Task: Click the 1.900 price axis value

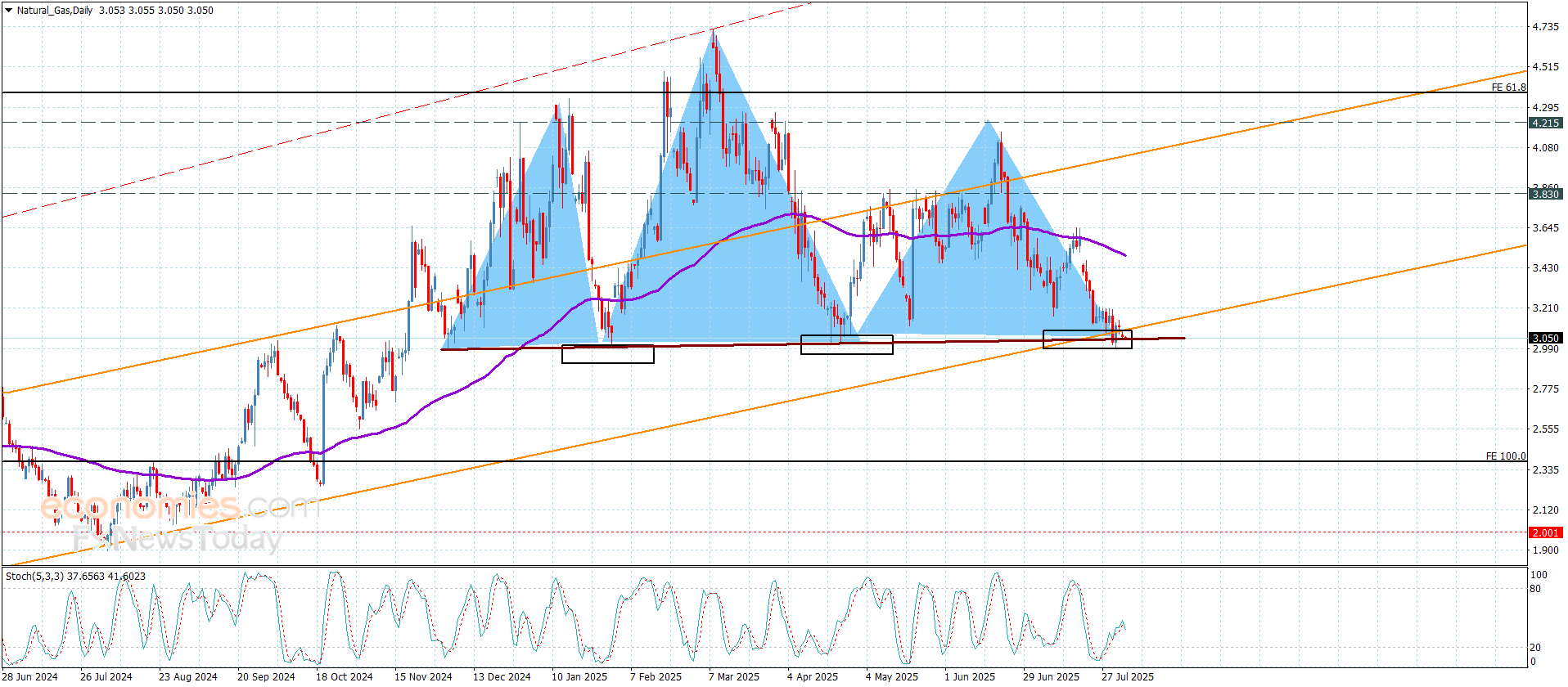Action: pyautogui.click(x=1546, y=550)
